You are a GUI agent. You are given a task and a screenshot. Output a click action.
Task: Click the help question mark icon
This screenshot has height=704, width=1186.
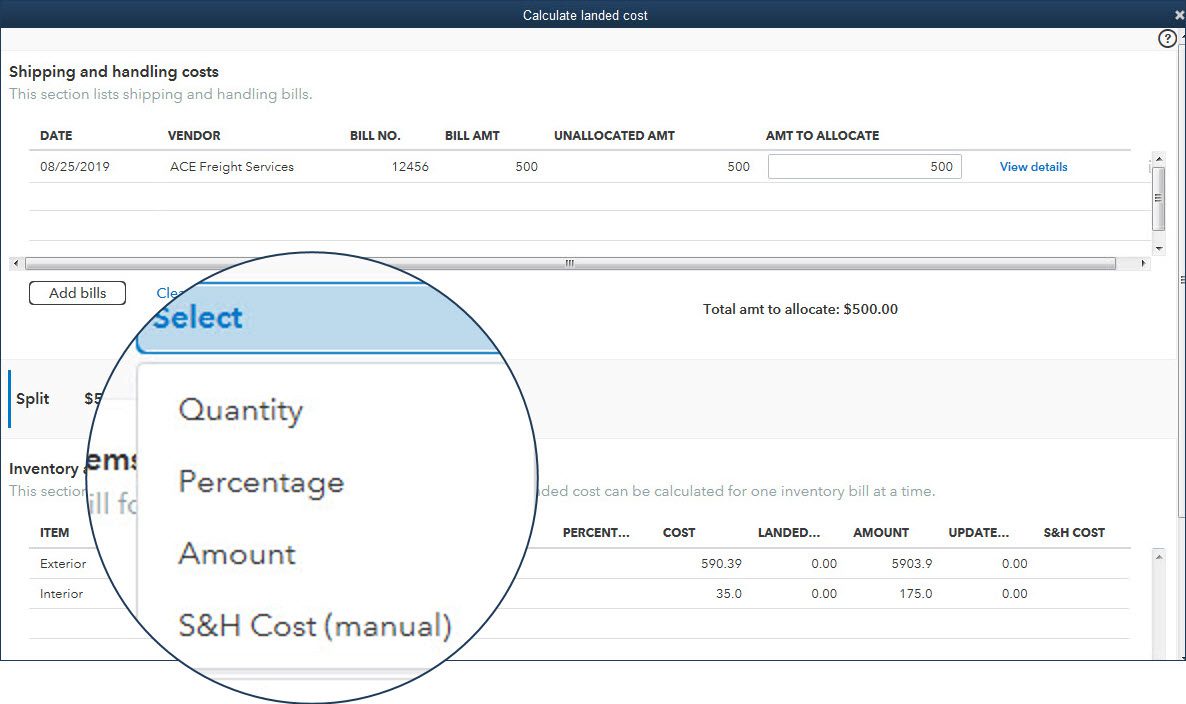pyautogui.click(x=1167, y=39)
